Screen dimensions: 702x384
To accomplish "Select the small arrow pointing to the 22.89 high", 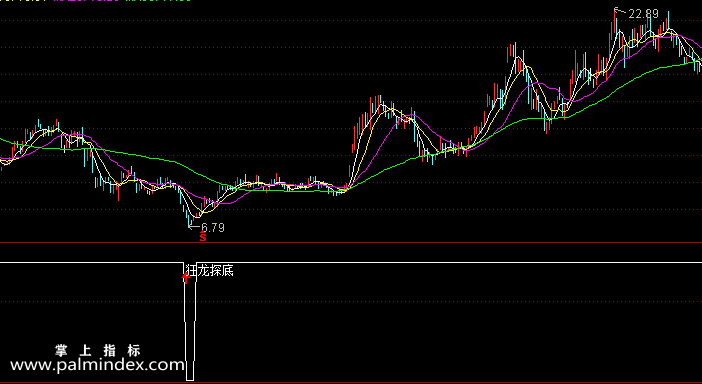I will [x=621, y=11].
